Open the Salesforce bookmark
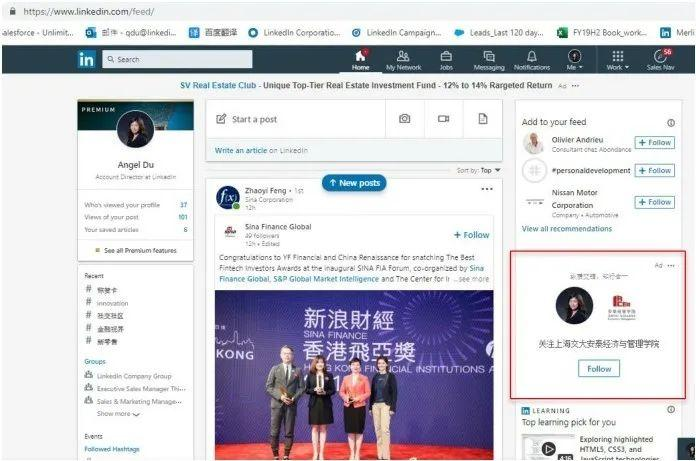Screen dimensions: 696x461 click(x=38, y=32)
